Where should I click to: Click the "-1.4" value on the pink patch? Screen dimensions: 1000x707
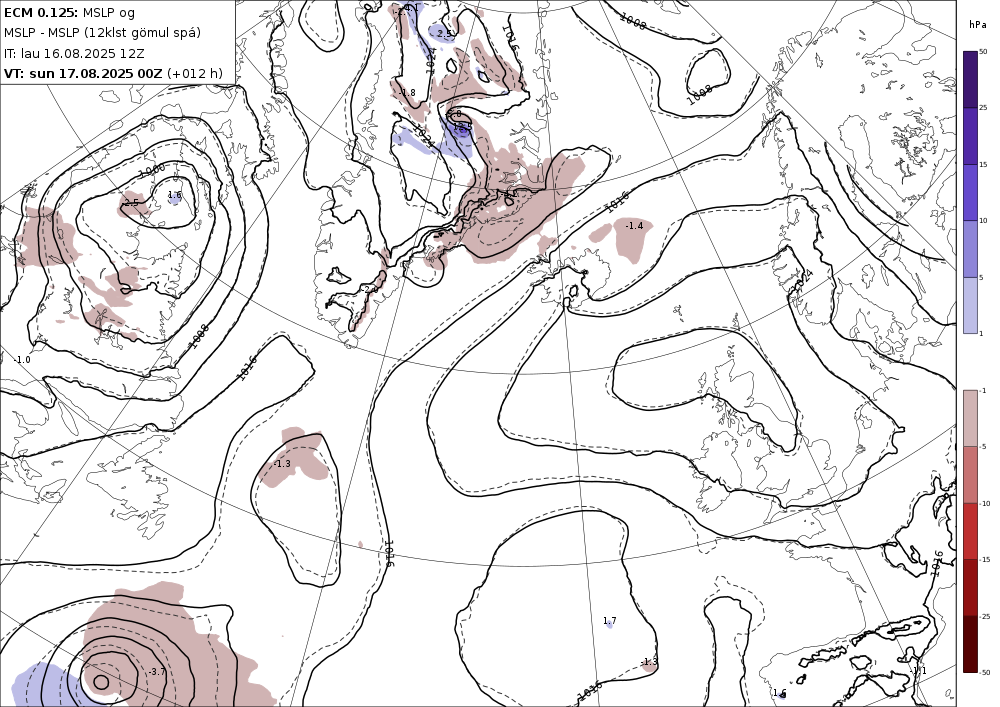pos(634,226)
